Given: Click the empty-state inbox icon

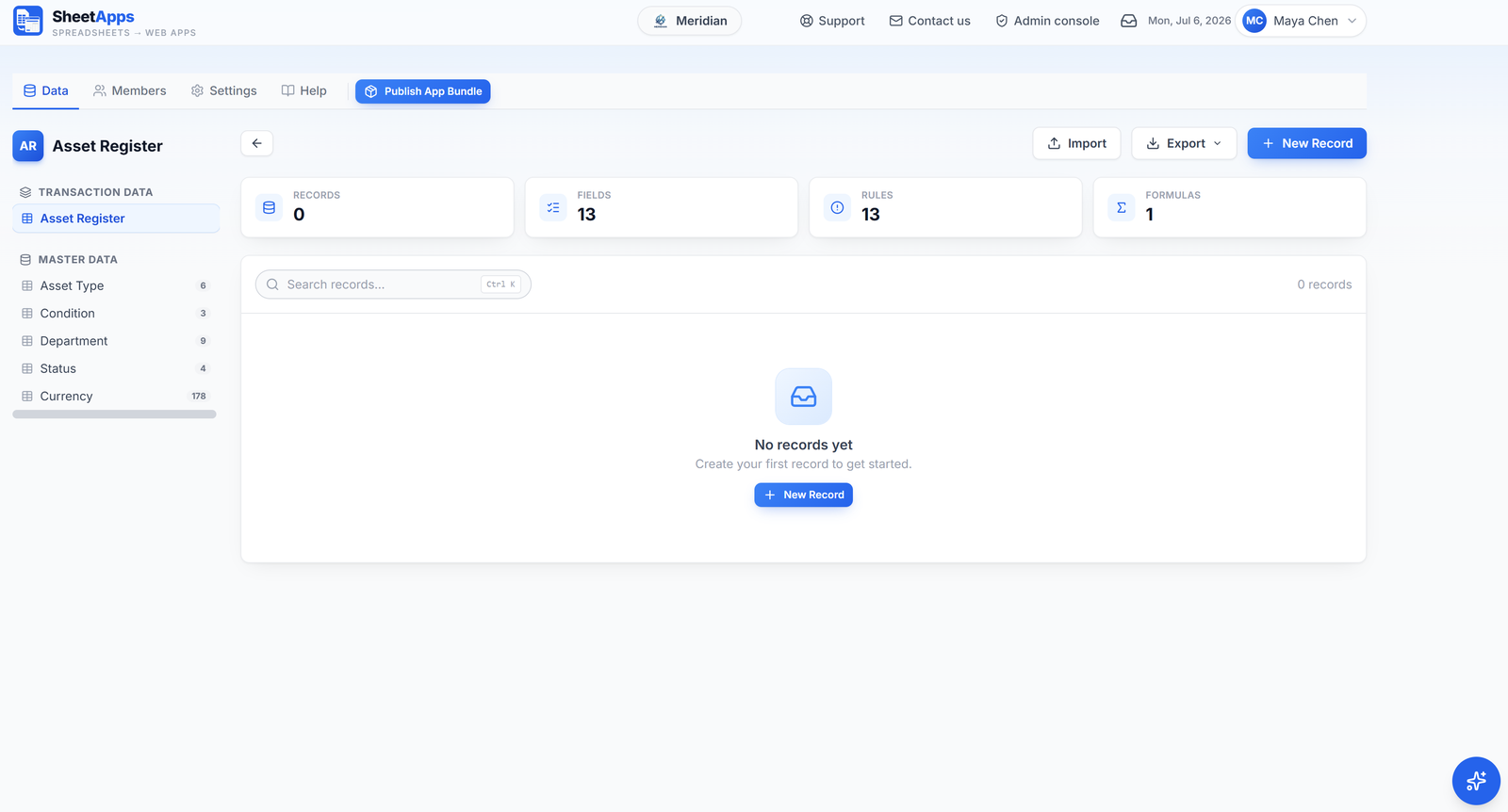Looking at the screenshot, I should [804, 397].
